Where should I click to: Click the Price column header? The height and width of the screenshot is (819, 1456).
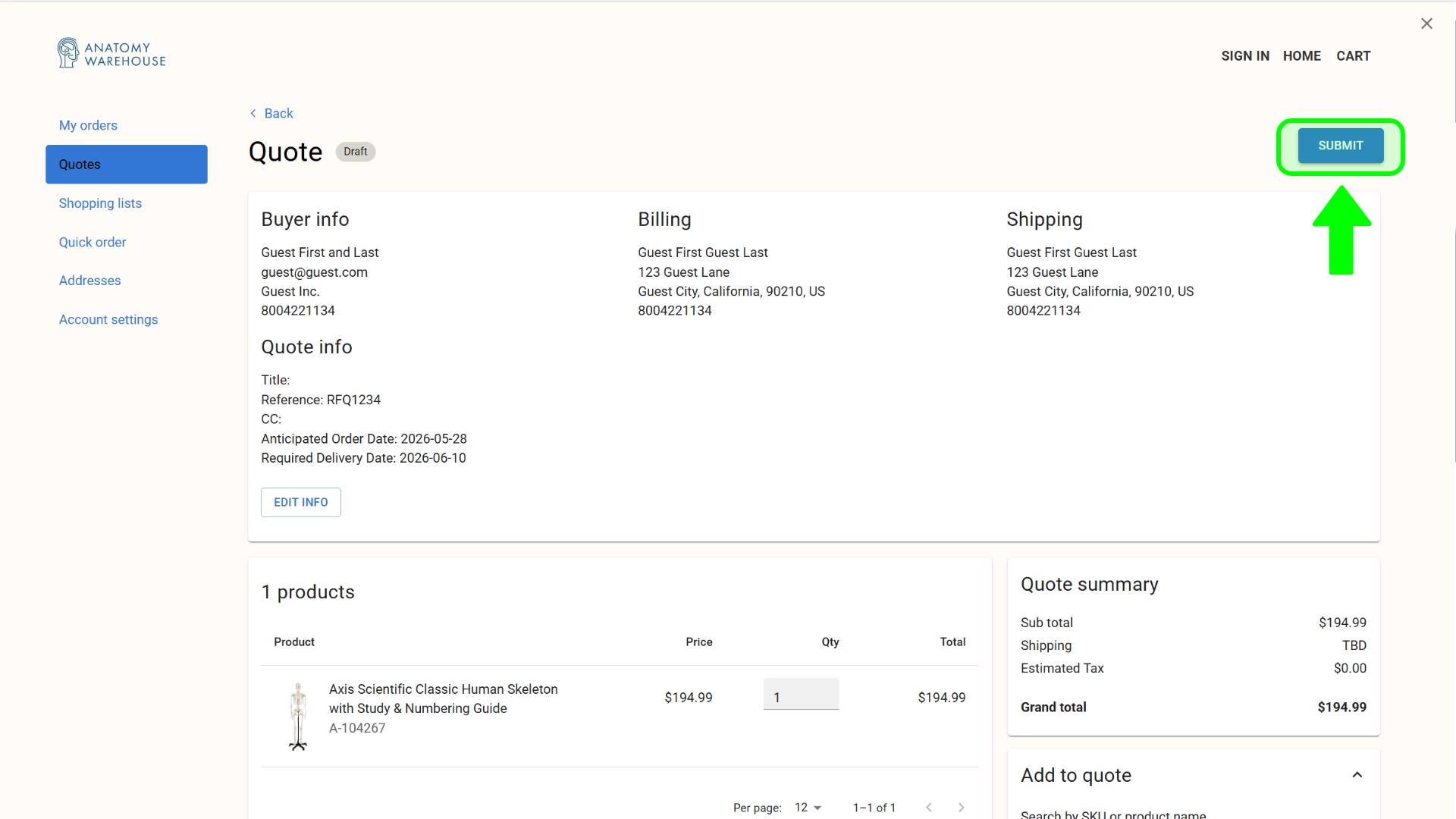coord(698,642)
